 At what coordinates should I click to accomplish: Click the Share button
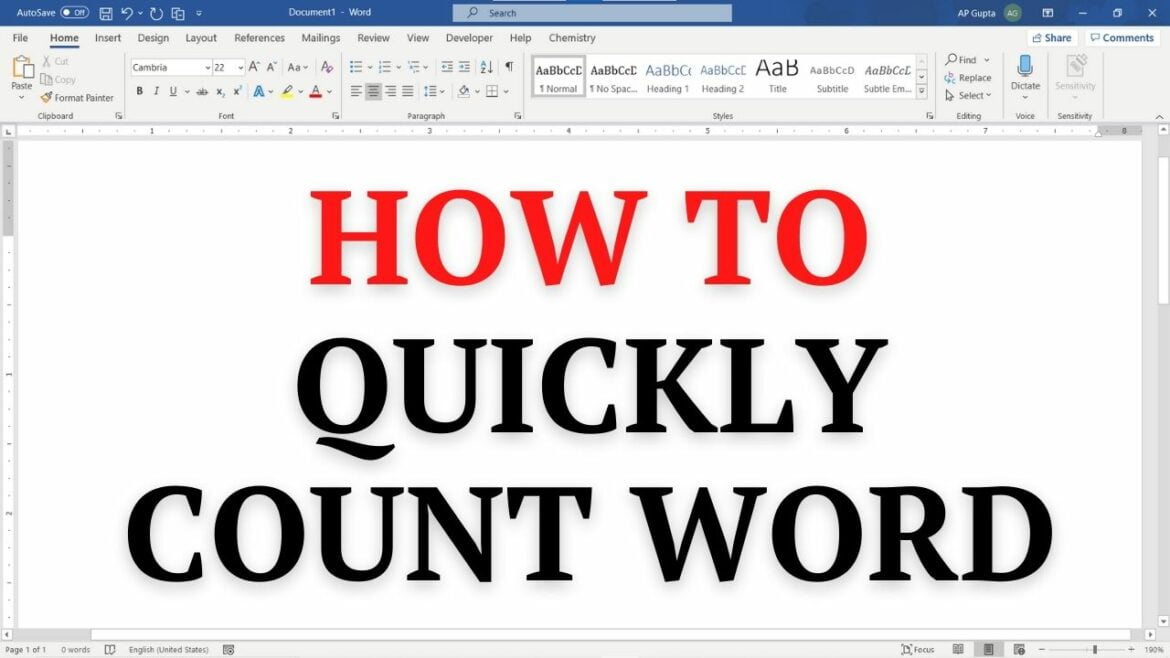click(1051, 37)
